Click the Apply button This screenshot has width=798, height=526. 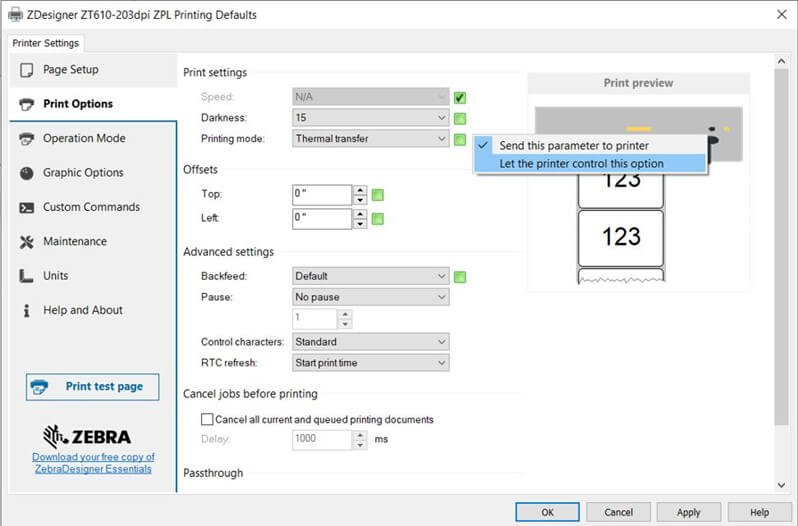[x=689, y=512]
